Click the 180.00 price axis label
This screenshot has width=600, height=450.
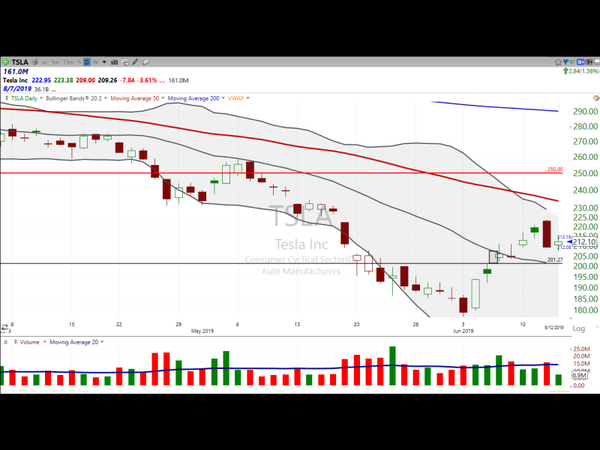coord(585,310)
